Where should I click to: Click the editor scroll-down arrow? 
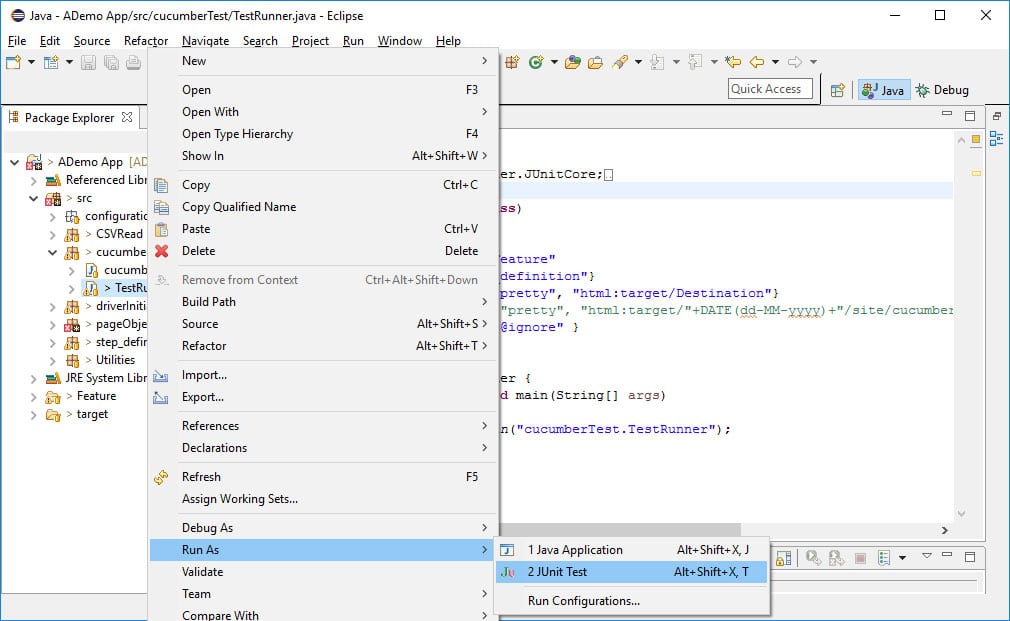961,513
